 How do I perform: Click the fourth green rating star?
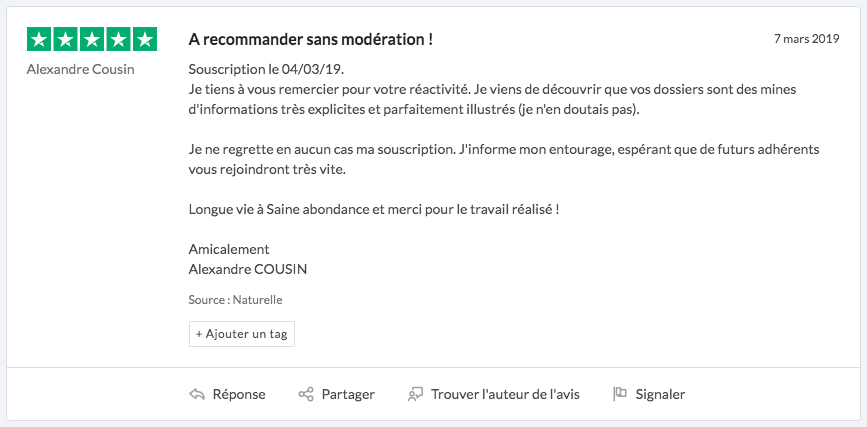pyautogui.click(x=119, y=40)
